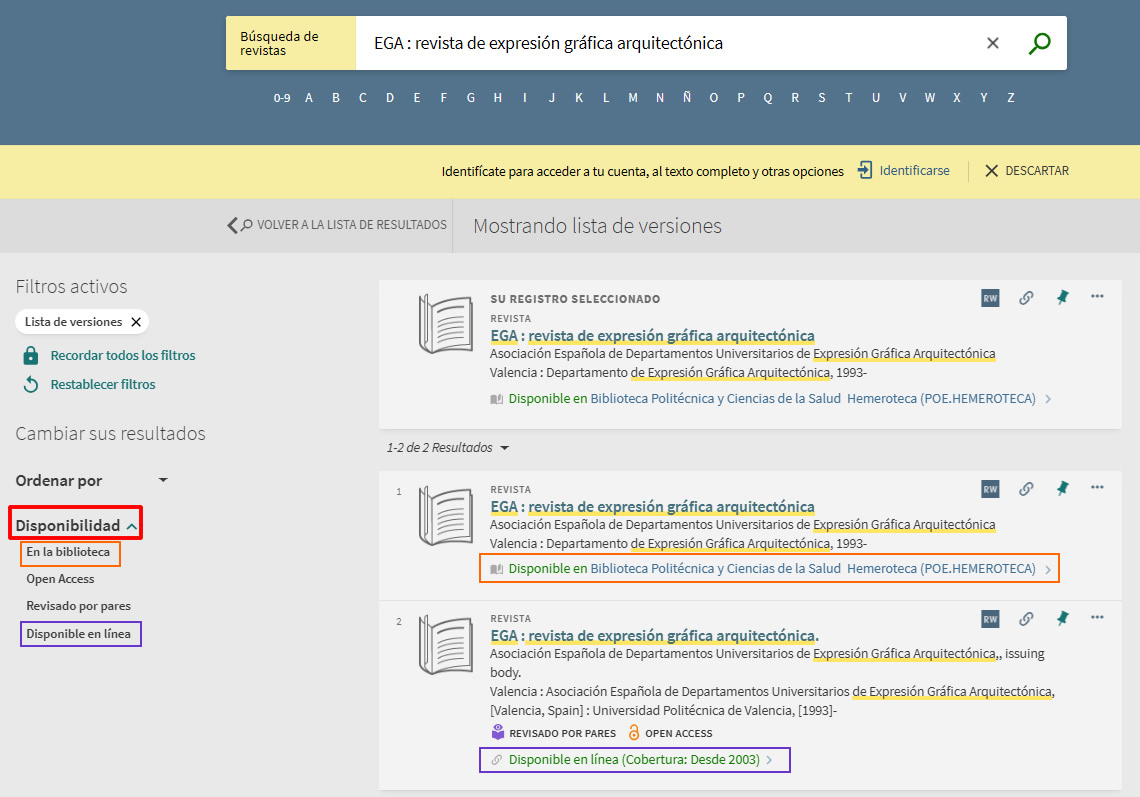
Task: Click permalink icon on result 2
Action: (1026, 619)
